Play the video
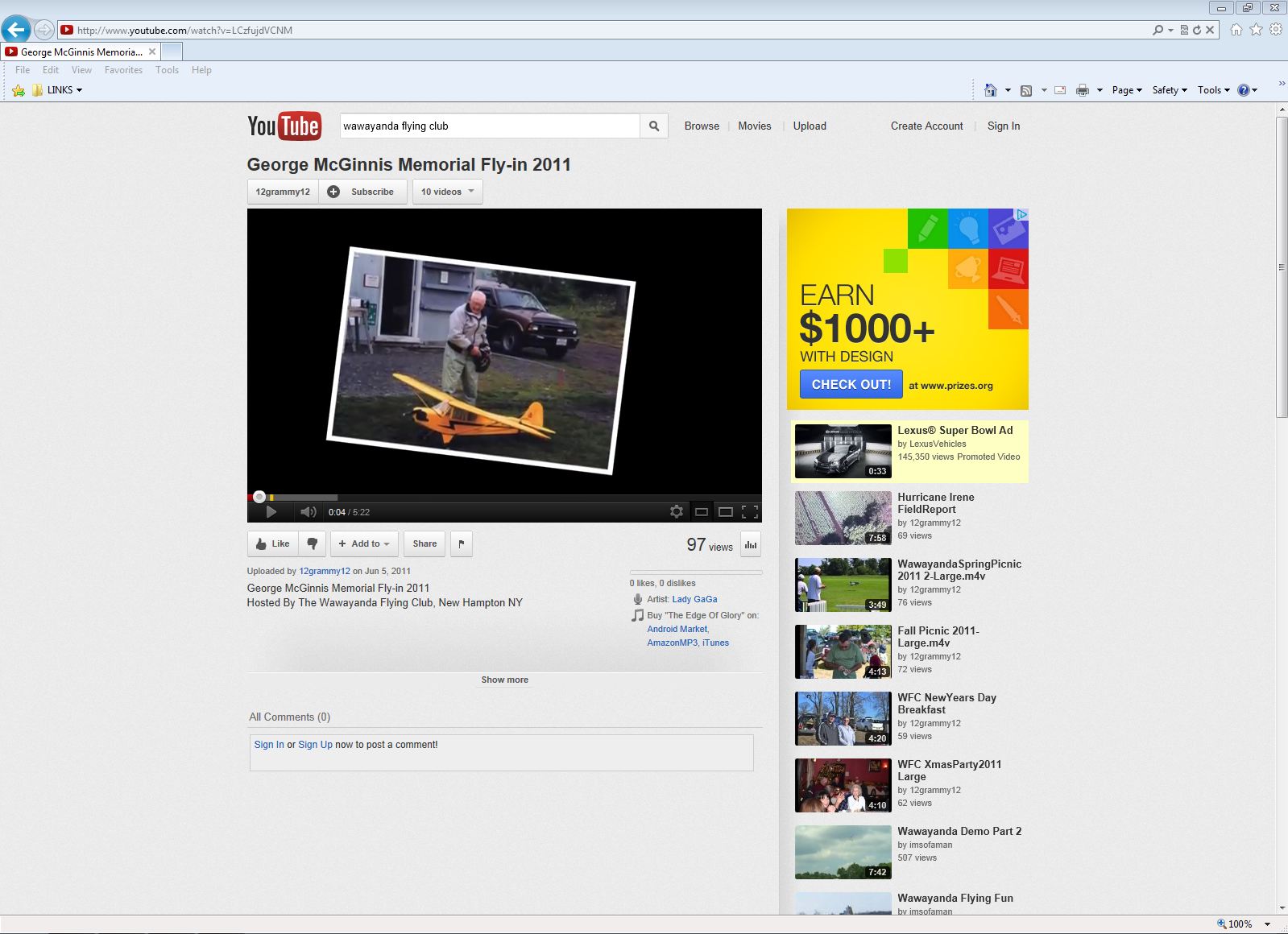Image resolution: width=1288 pixels, height=934 pixels. pyautogui.click(x=271, y=512)
